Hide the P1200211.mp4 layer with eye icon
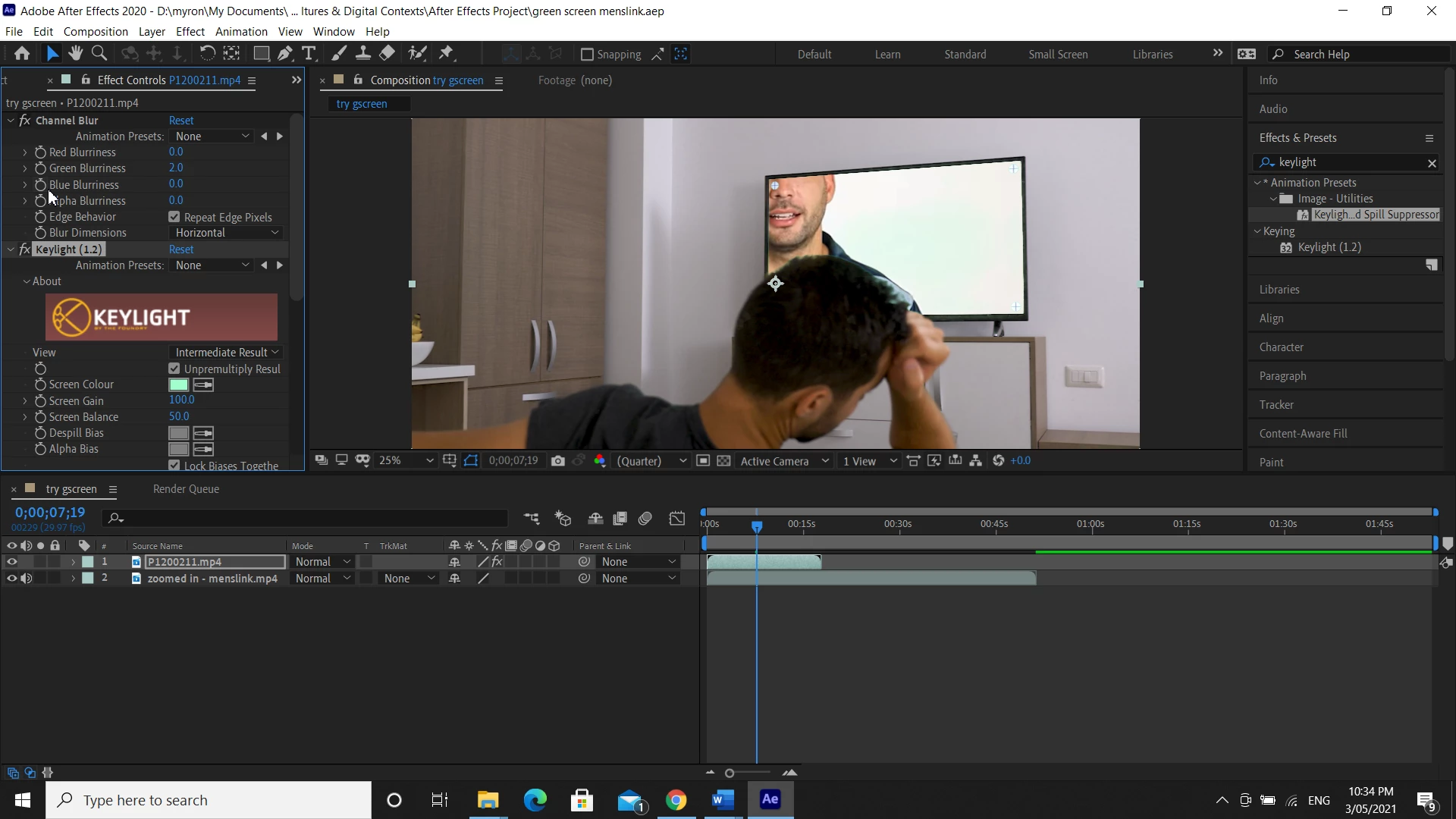The width and height of the screenshot is (1456, 819). 11,562
